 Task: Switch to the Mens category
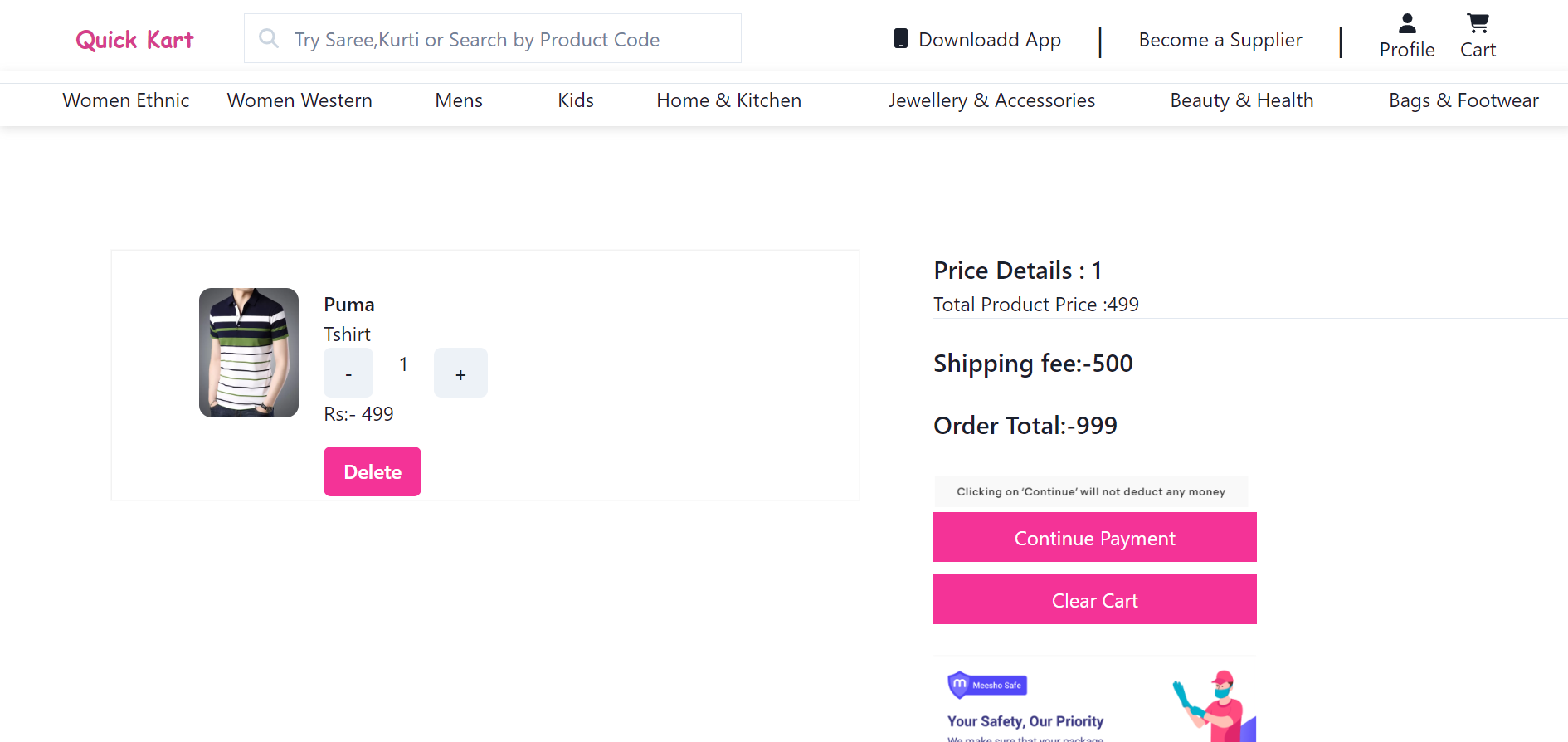pos(458,100)
